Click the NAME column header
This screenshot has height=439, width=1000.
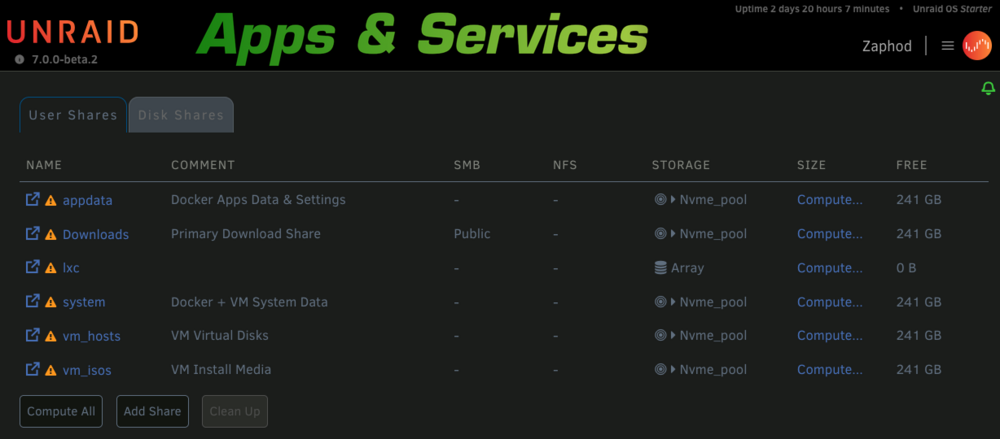(x=44, y=165)
